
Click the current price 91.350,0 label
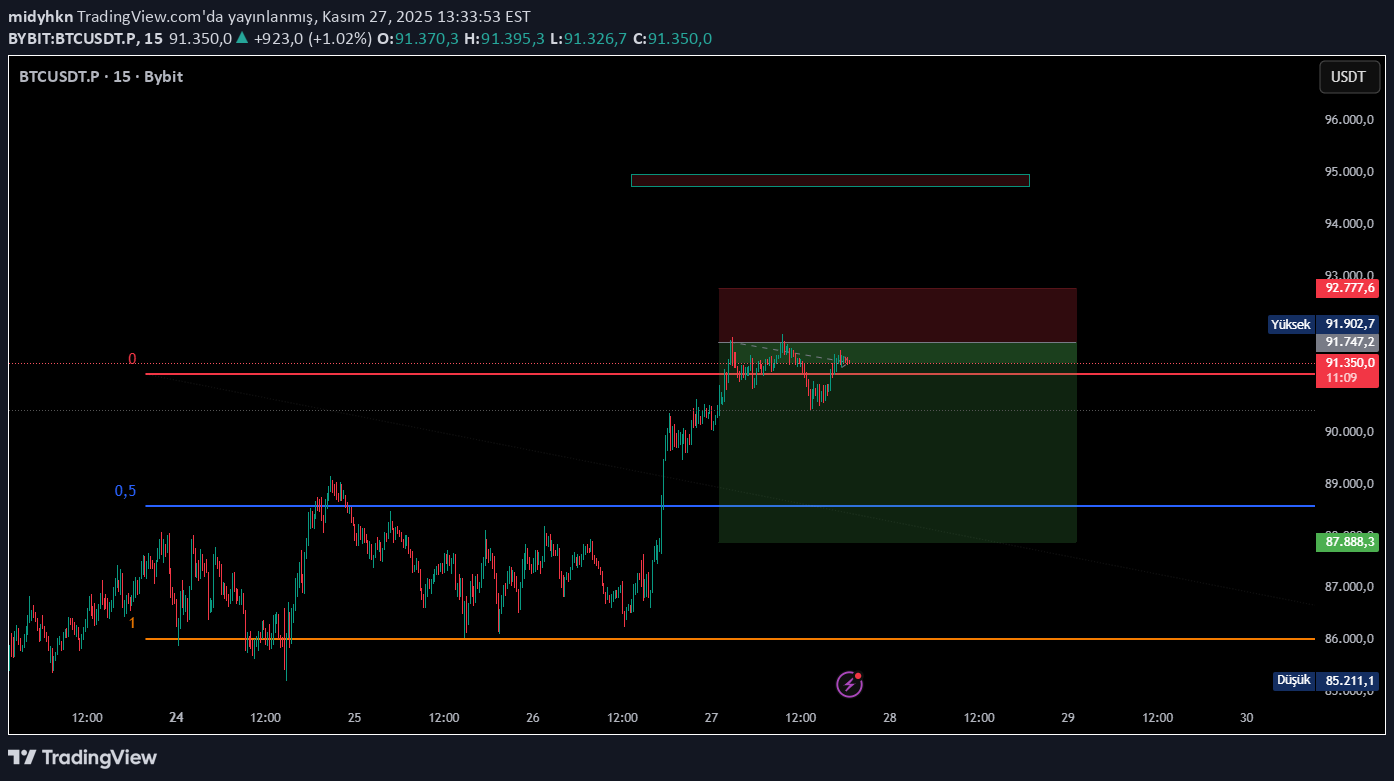(1347, 363)
